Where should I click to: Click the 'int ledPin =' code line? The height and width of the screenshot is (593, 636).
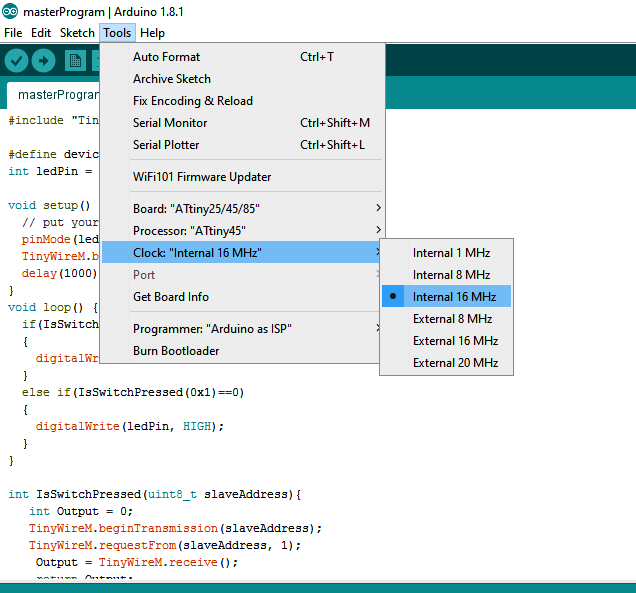tap(50, 171)
